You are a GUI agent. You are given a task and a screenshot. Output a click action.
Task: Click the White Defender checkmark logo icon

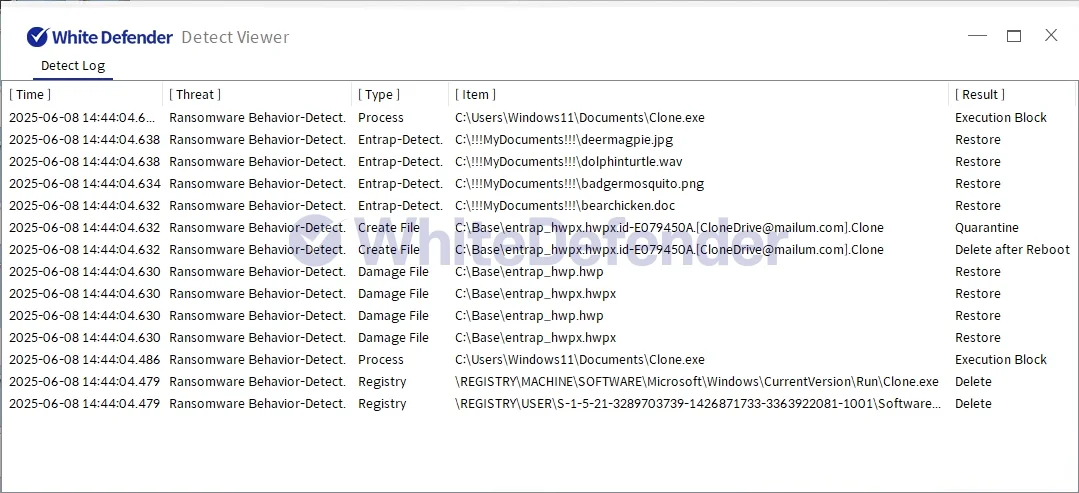[x=37, y=37]
